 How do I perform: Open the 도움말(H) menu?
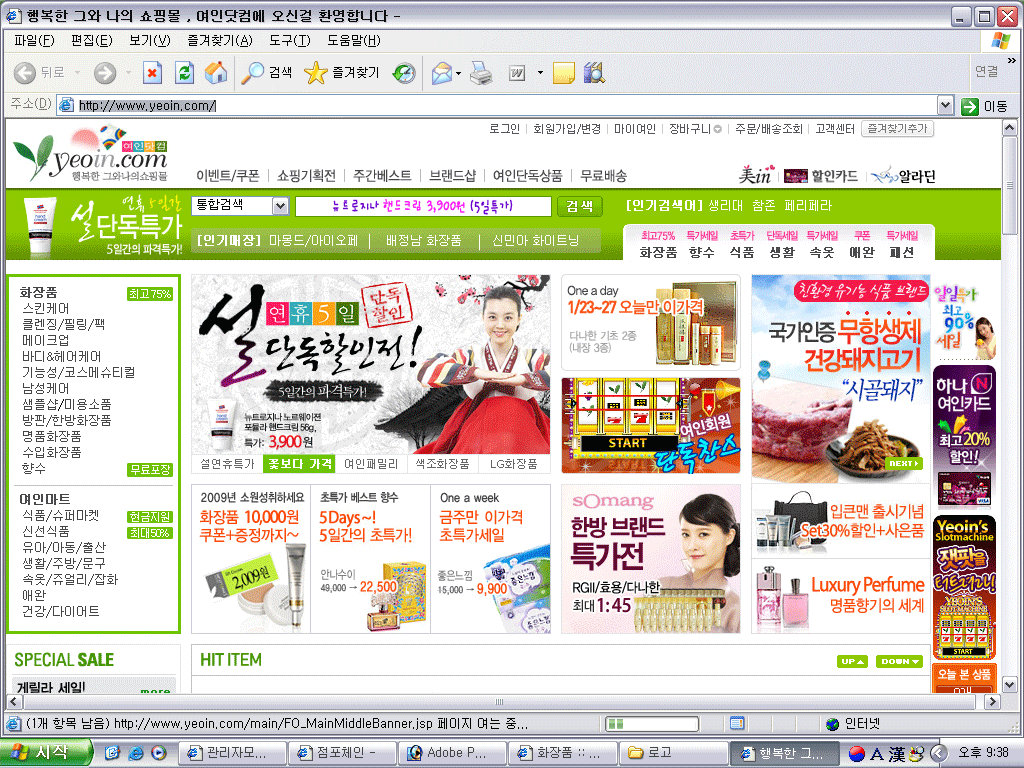point(353,40)
